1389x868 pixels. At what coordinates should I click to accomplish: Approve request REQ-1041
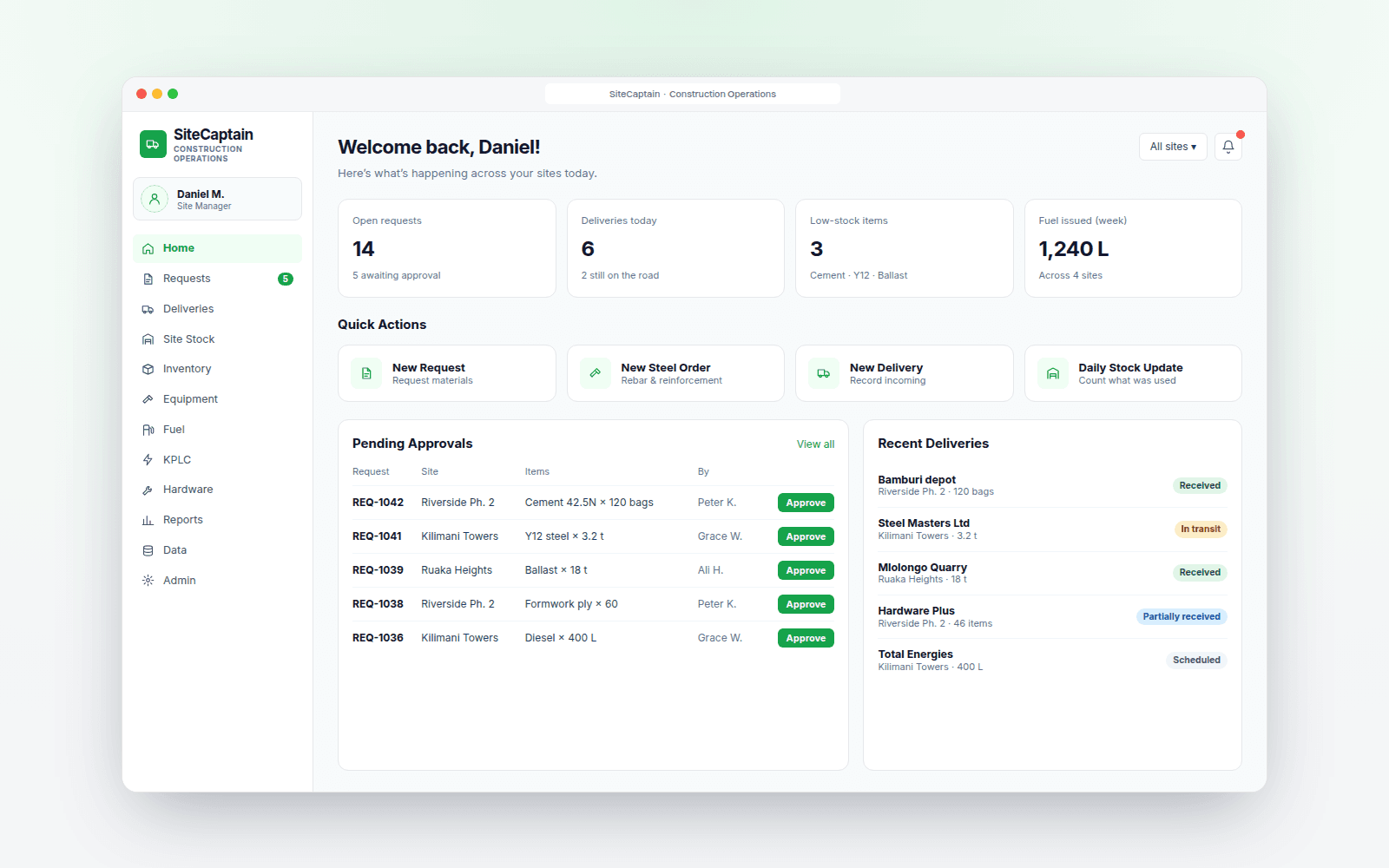coord(806,536)
